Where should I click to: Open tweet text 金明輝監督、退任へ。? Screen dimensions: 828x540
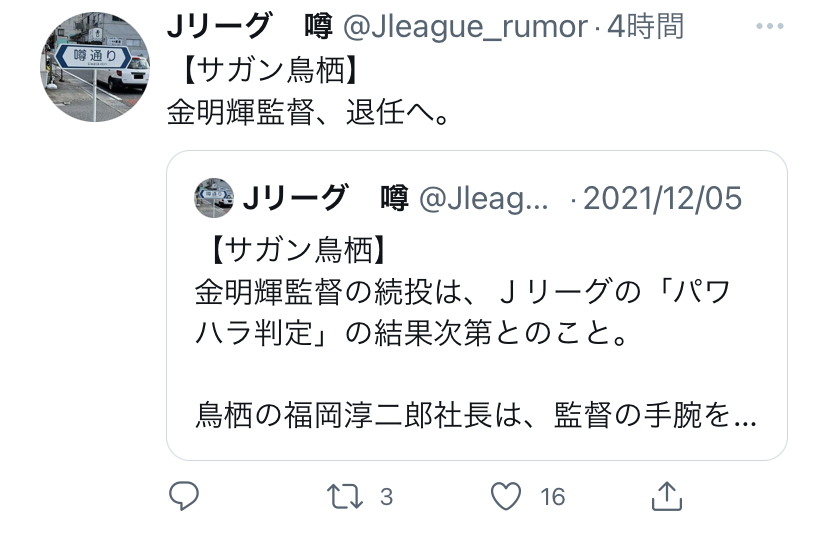point(309,112)
